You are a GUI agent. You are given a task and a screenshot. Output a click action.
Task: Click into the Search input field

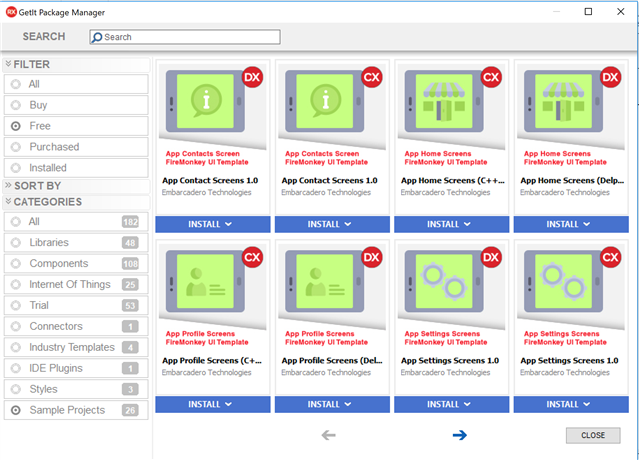[185, 37]
